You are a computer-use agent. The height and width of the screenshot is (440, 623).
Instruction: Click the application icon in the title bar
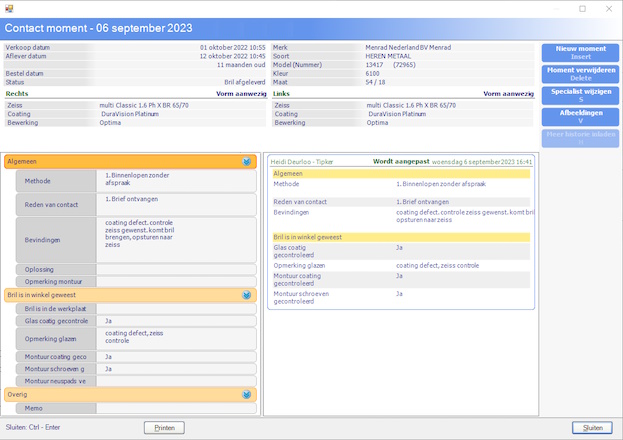click(x=8, y=8)
